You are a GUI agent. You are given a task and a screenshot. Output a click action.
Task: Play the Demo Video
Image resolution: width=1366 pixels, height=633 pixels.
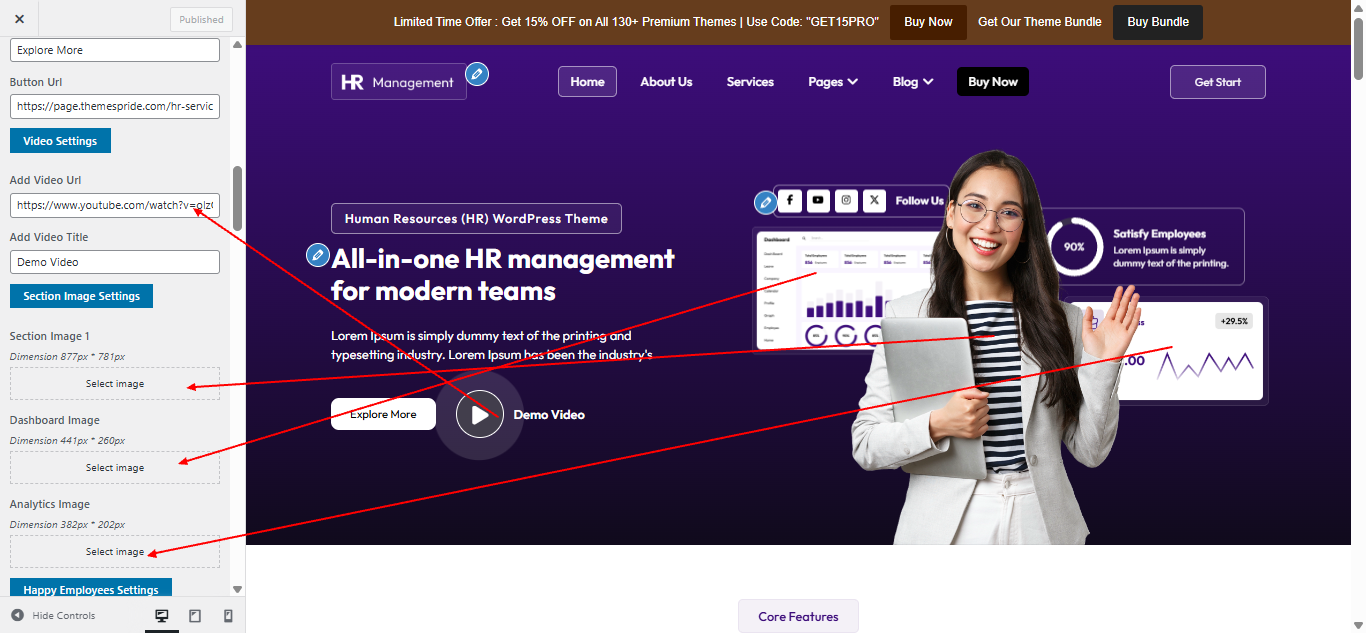480,414
